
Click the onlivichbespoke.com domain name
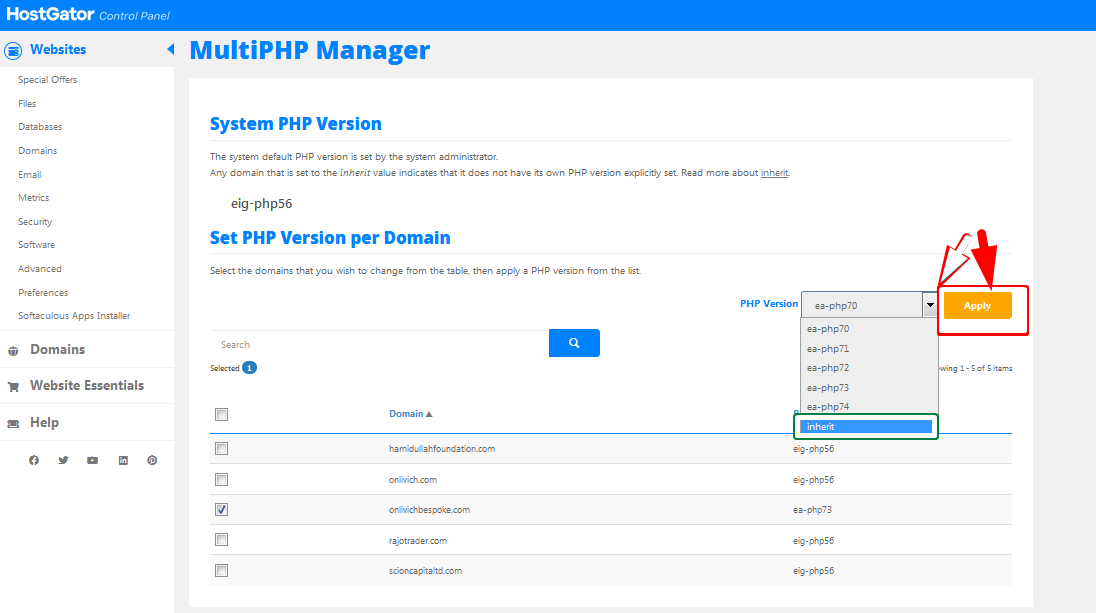(x=429, y=510)
